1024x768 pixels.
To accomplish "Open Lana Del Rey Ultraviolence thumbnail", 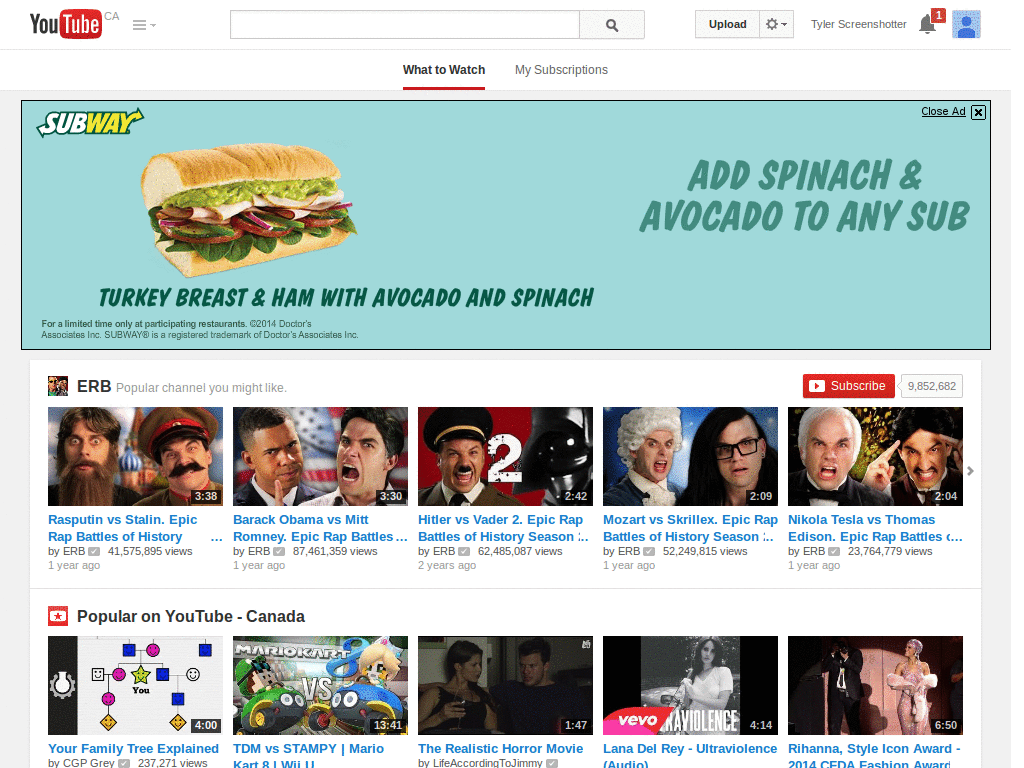I will pyautogui.click(x=690, y=686).
